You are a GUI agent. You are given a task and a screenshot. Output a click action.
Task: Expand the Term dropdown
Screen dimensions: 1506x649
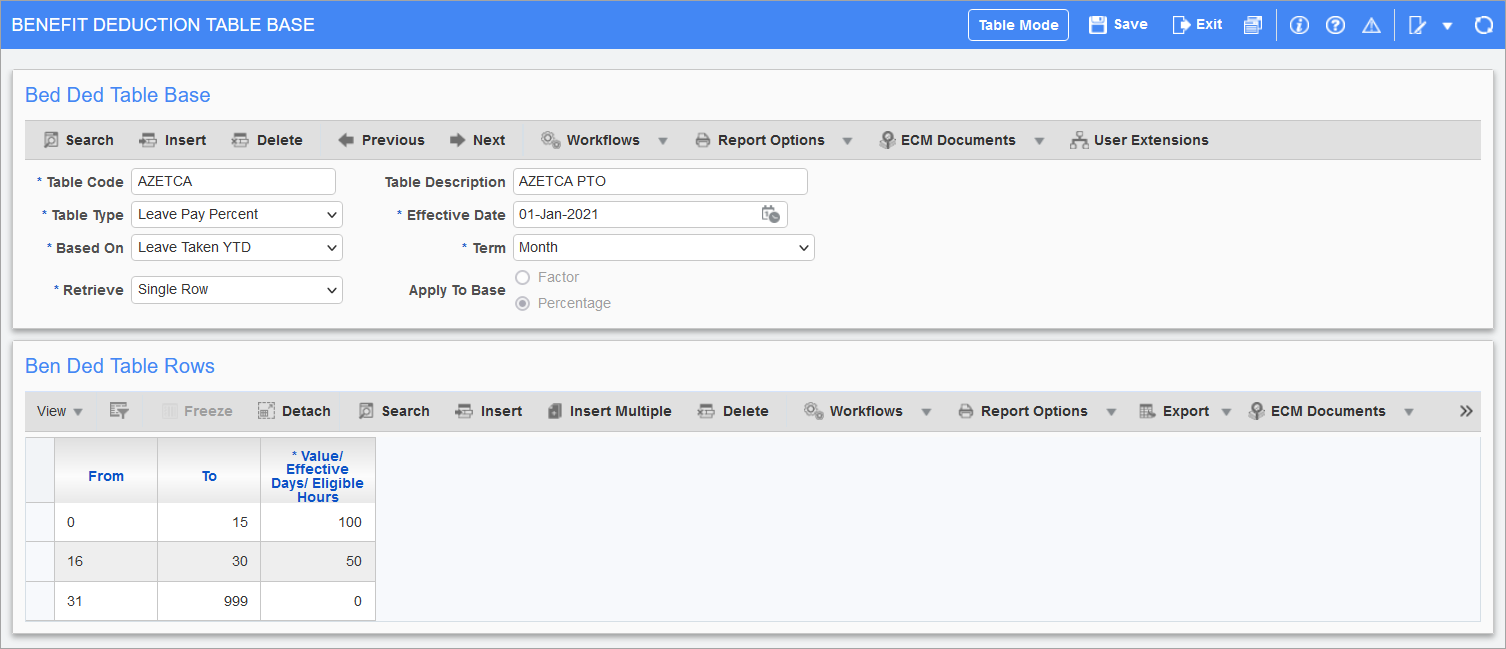pos(663,247)
